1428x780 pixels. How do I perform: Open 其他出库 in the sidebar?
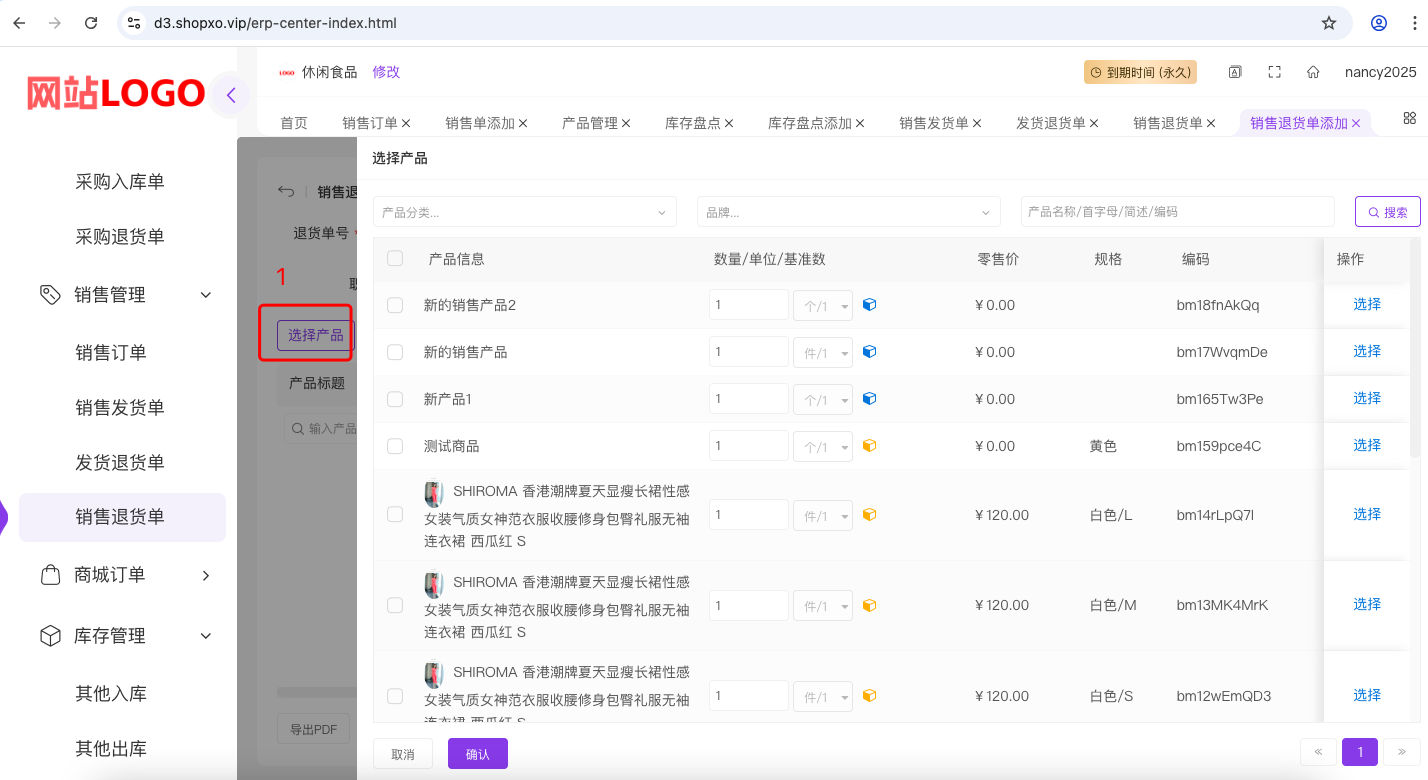(x=111, y=749)
